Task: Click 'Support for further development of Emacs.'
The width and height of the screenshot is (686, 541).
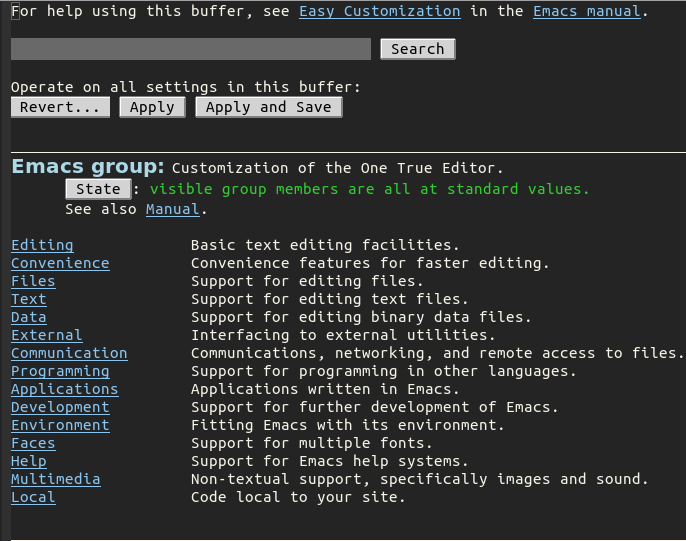Action: pos(374,407)
